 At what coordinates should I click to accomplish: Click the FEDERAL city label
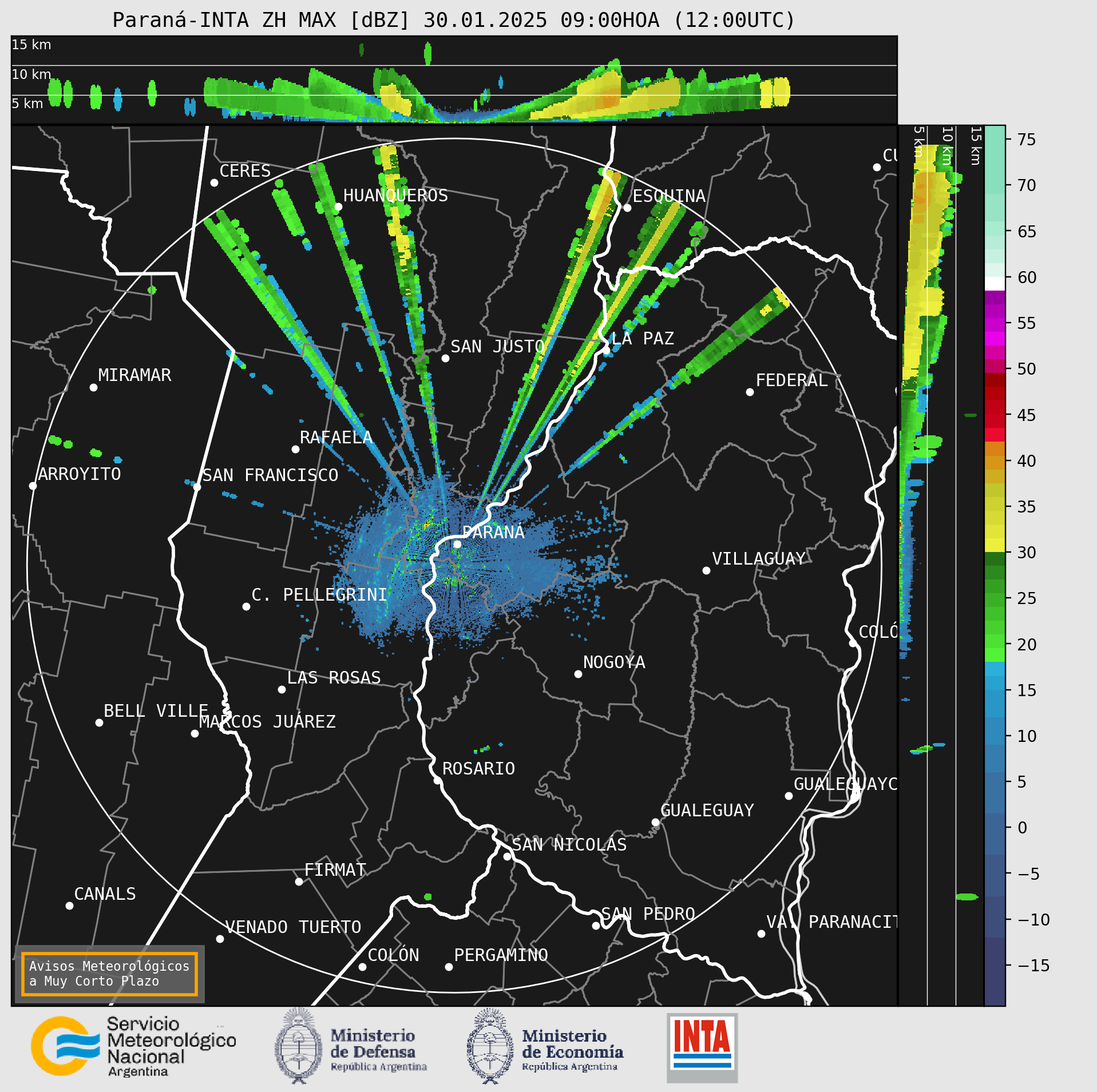point(791,380)
